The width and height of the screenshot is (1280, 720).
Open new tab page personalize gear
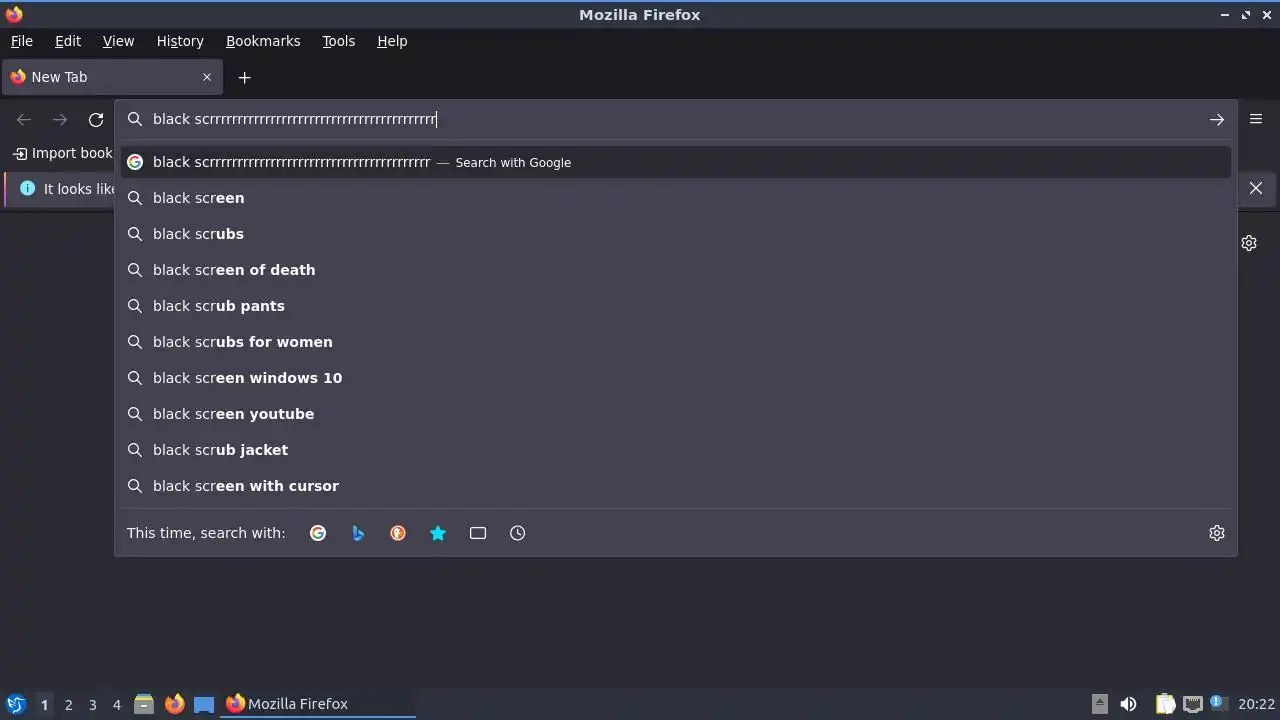click(x=1249, y=243)
